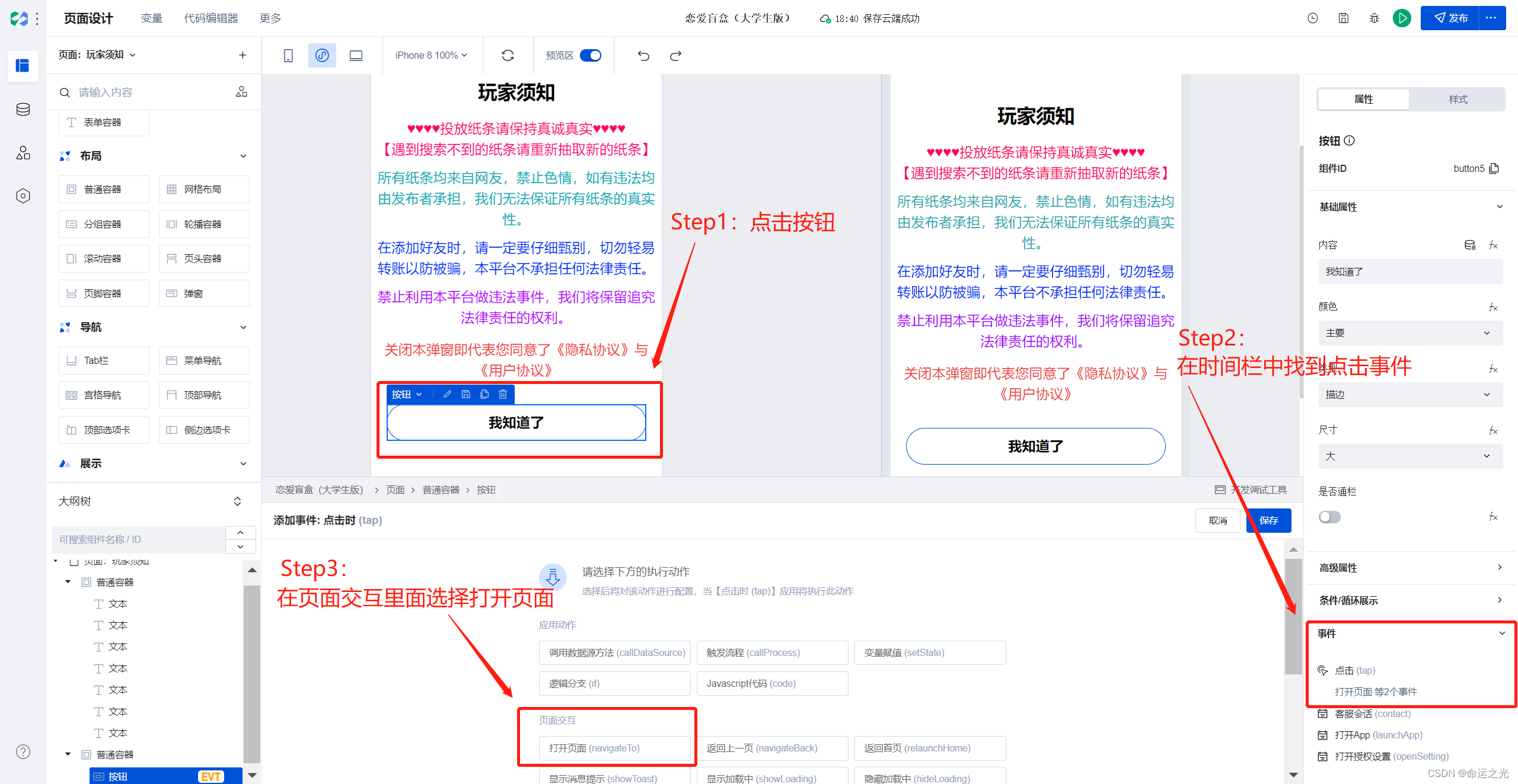Click the delete trash icon on button toolbar
Viewport: 1518px width, 784px height.
503,394
